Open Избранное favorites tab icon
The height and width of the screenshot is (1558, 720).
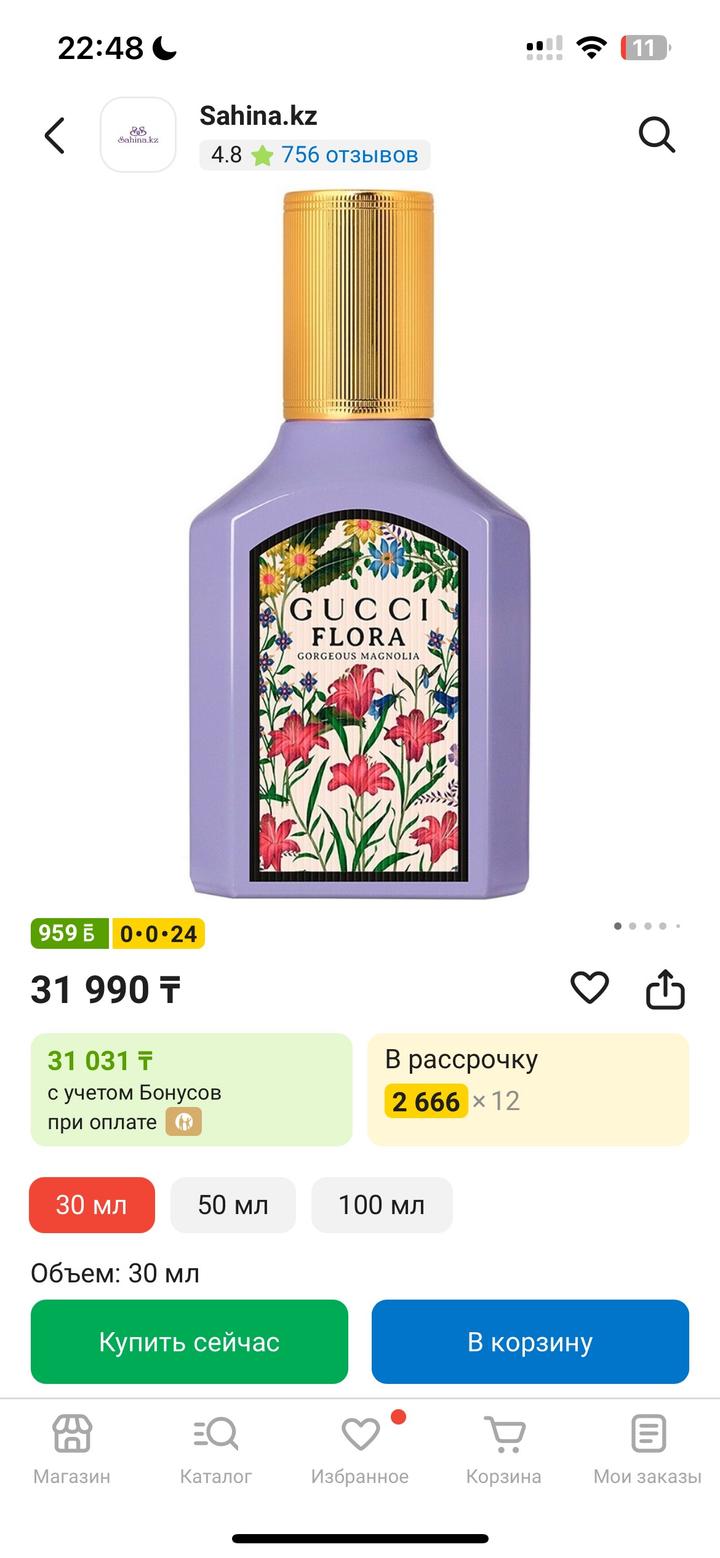pyautogui.click(x=360, y=1435)
